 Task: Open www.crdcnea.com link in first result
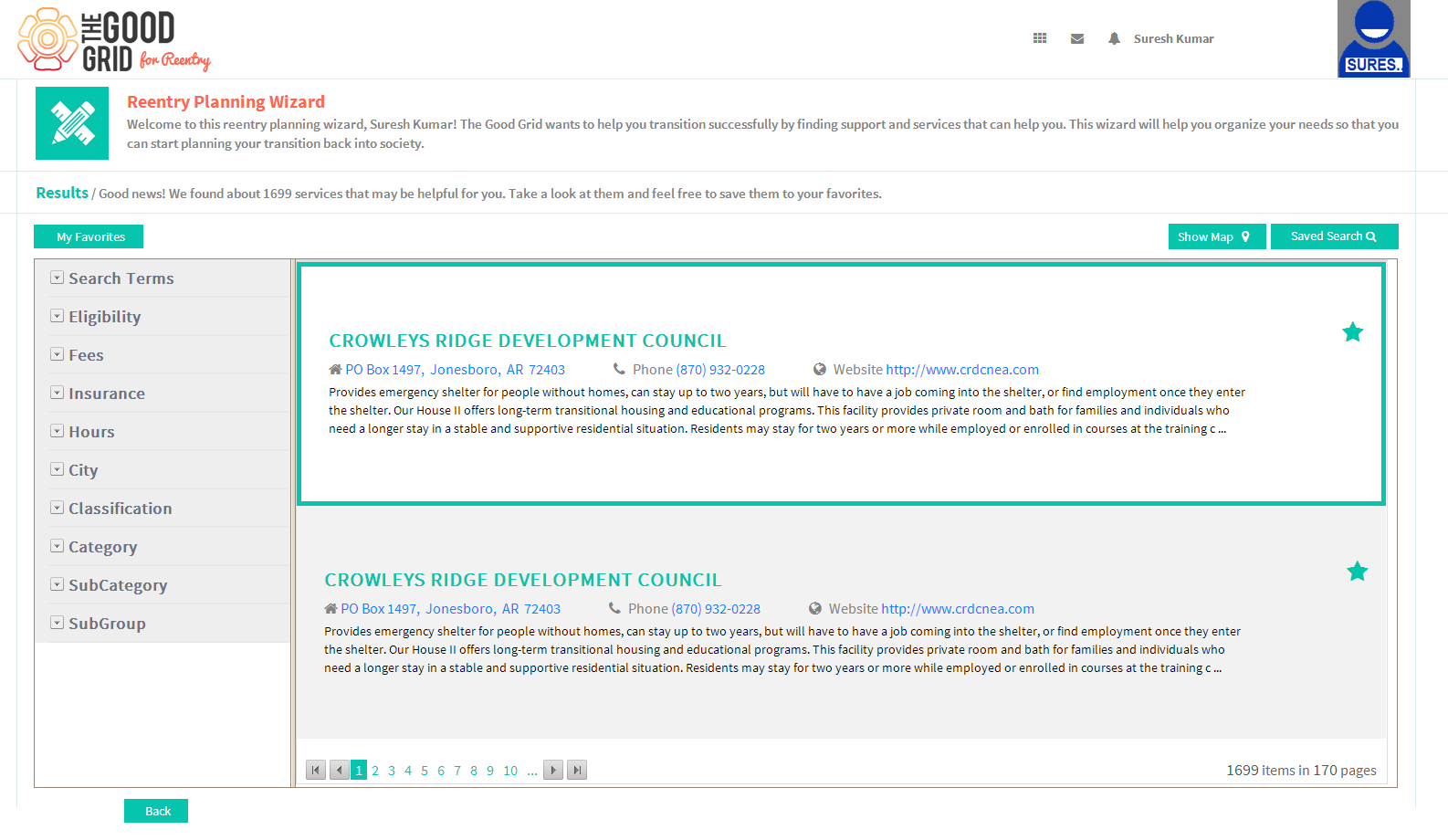coord(962,370)
